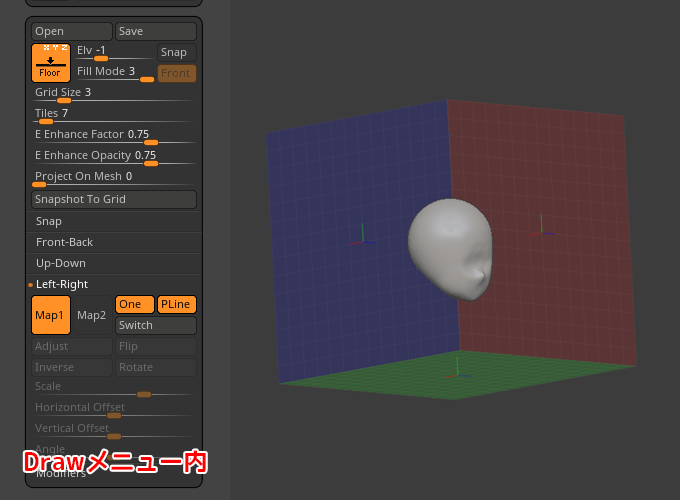Toggle the PLine option
This screenshot has width=680, height=500.
tap(176, 304)
